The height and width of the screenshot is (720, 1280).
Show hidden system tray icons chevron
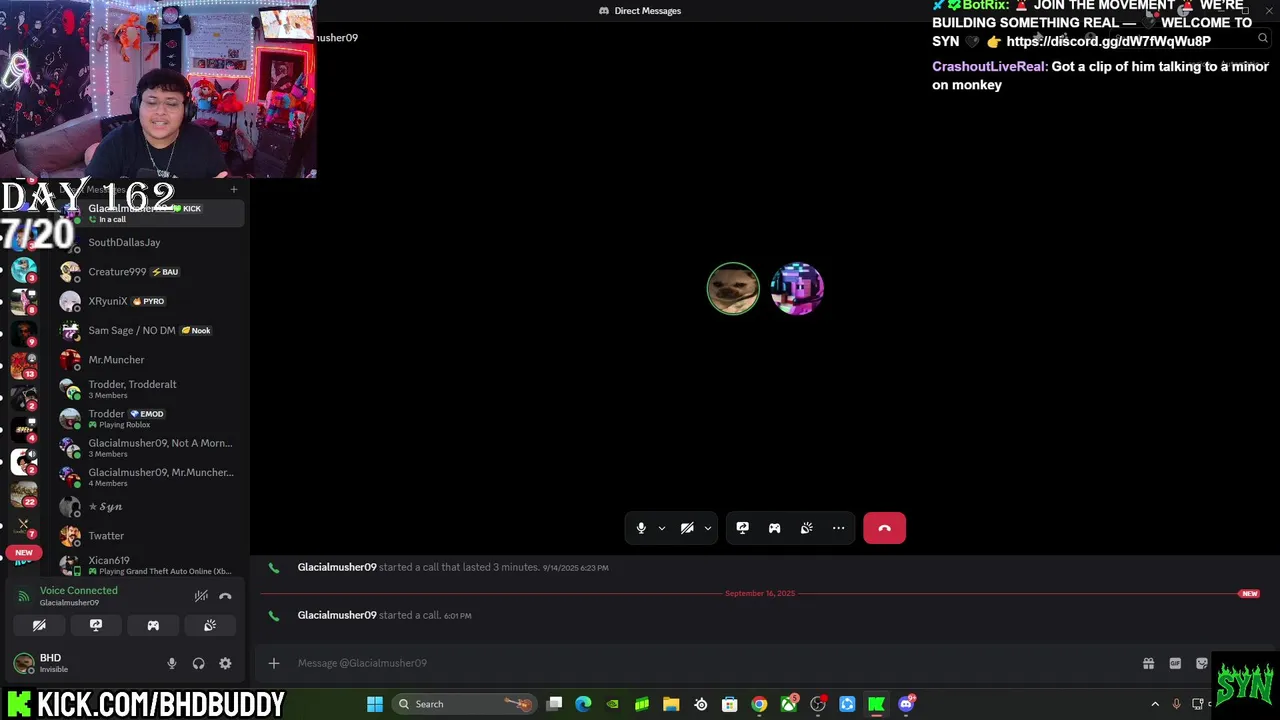[1155, 704]
